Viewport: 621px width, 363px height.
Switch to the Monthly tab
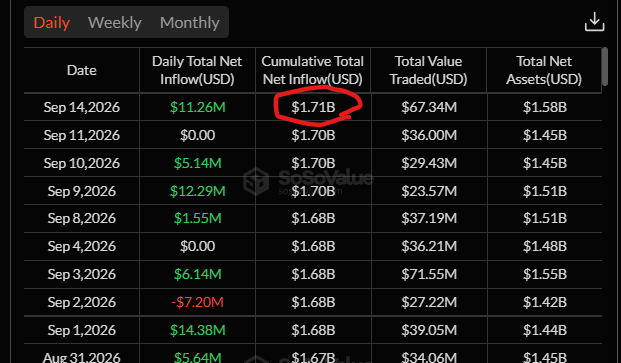pyautogui.click(x=190, y=23)
